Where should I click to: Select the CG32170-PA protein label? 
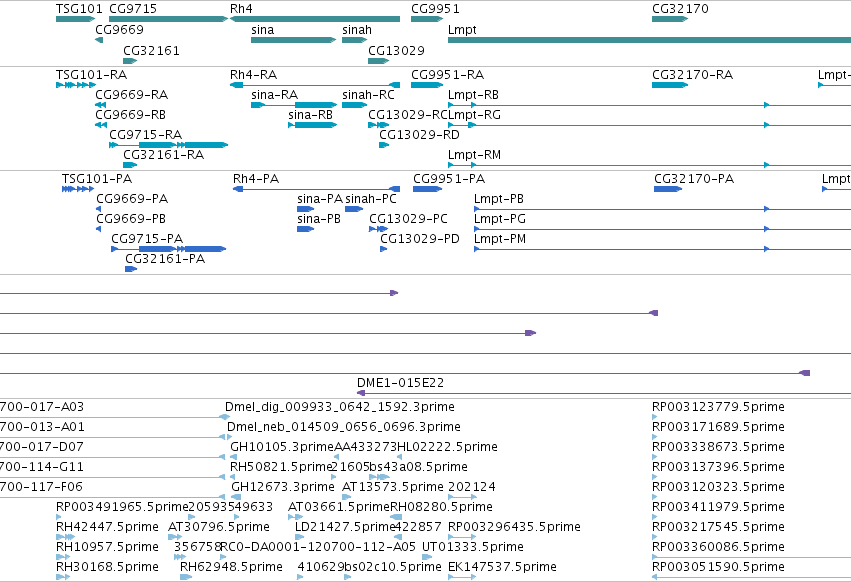(694, 179)
